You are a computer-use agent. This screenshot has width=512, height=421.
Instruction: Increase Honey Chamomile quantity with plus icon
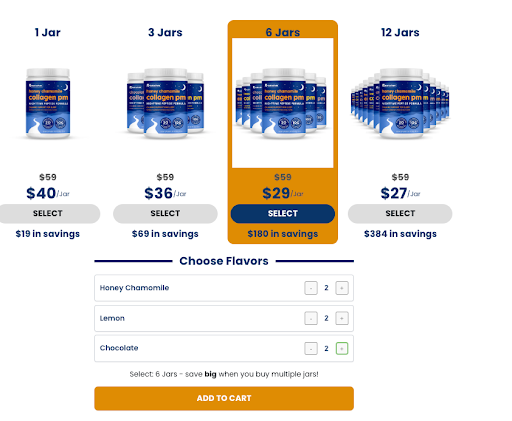tap(342, 288)
